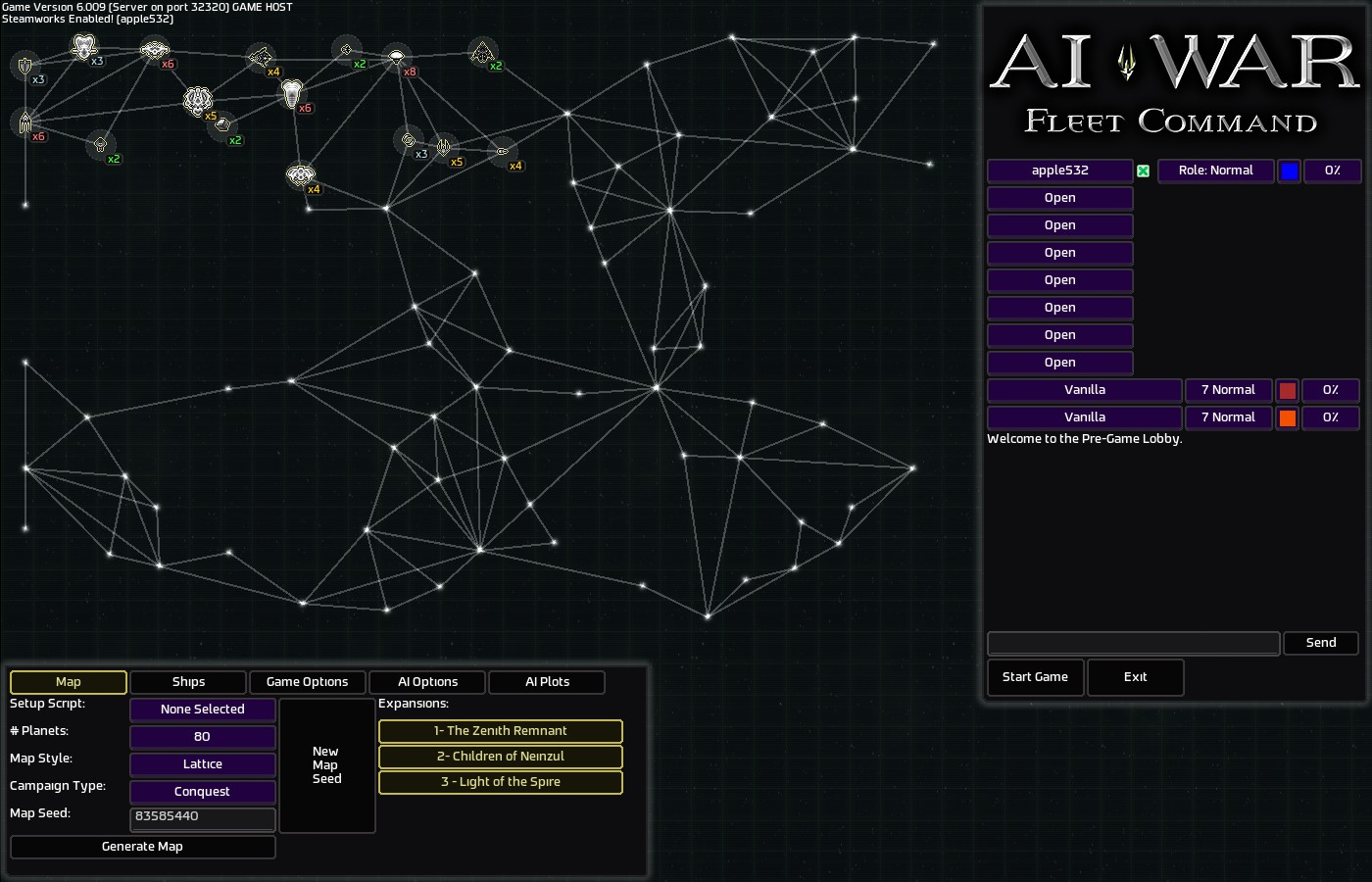
Task: Toggle the green ready checkbox beside apple532
Action: coord(1143,171)
